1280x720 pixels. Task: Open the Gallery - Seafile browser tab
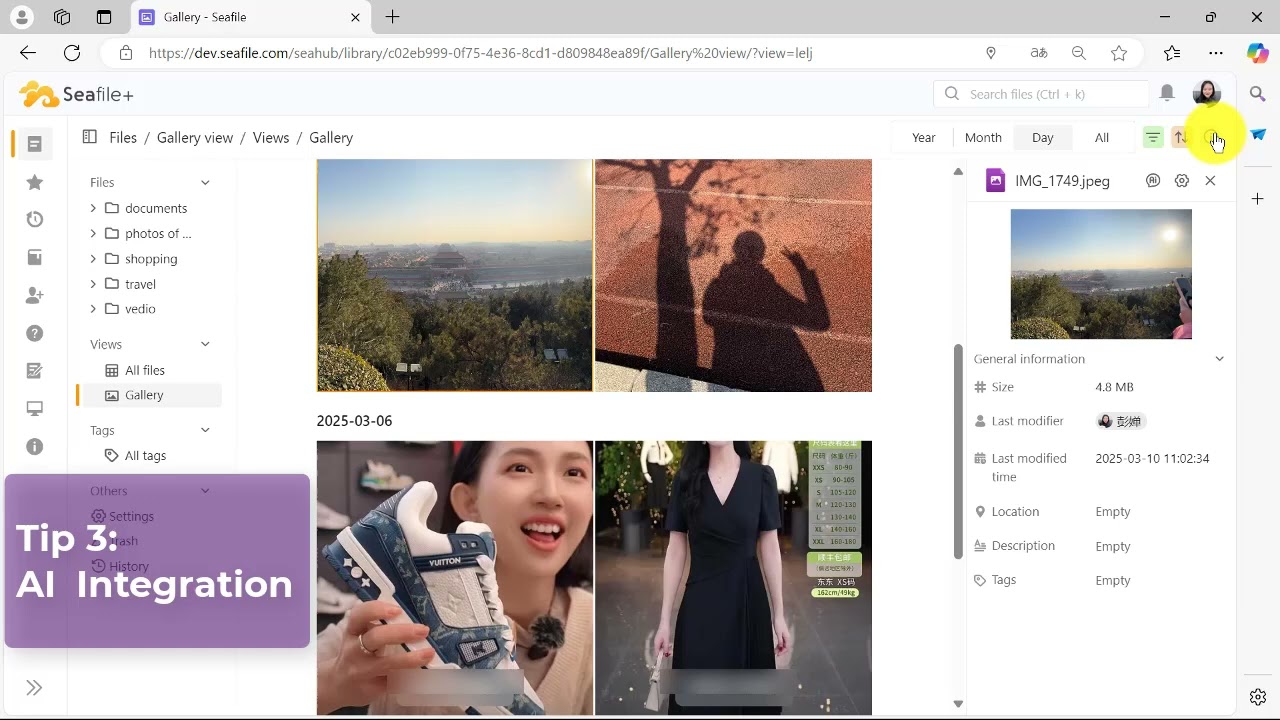250,17
